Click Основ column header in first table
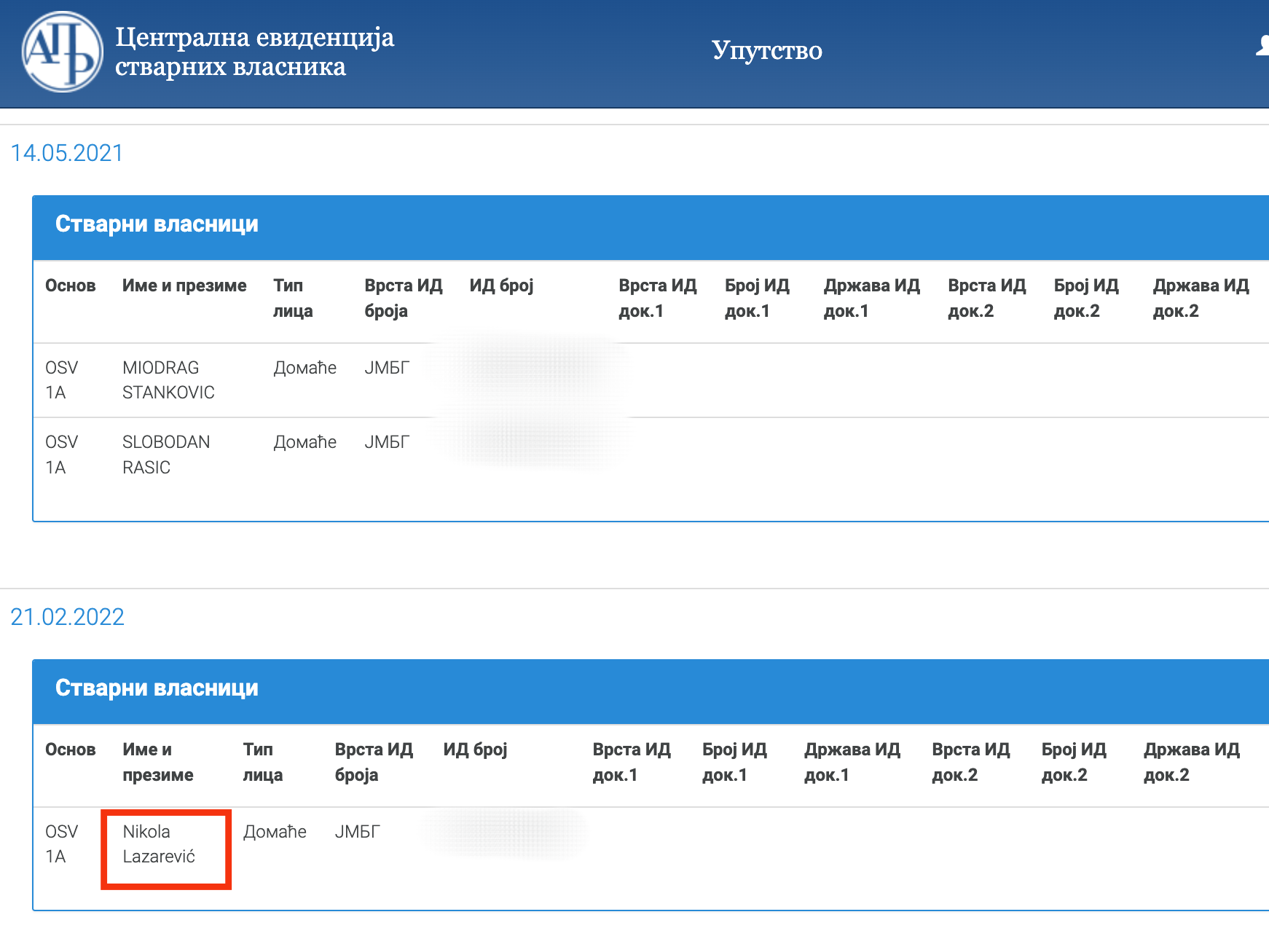Viewport: 1269px width, 952px height. [x=70, y=286]
